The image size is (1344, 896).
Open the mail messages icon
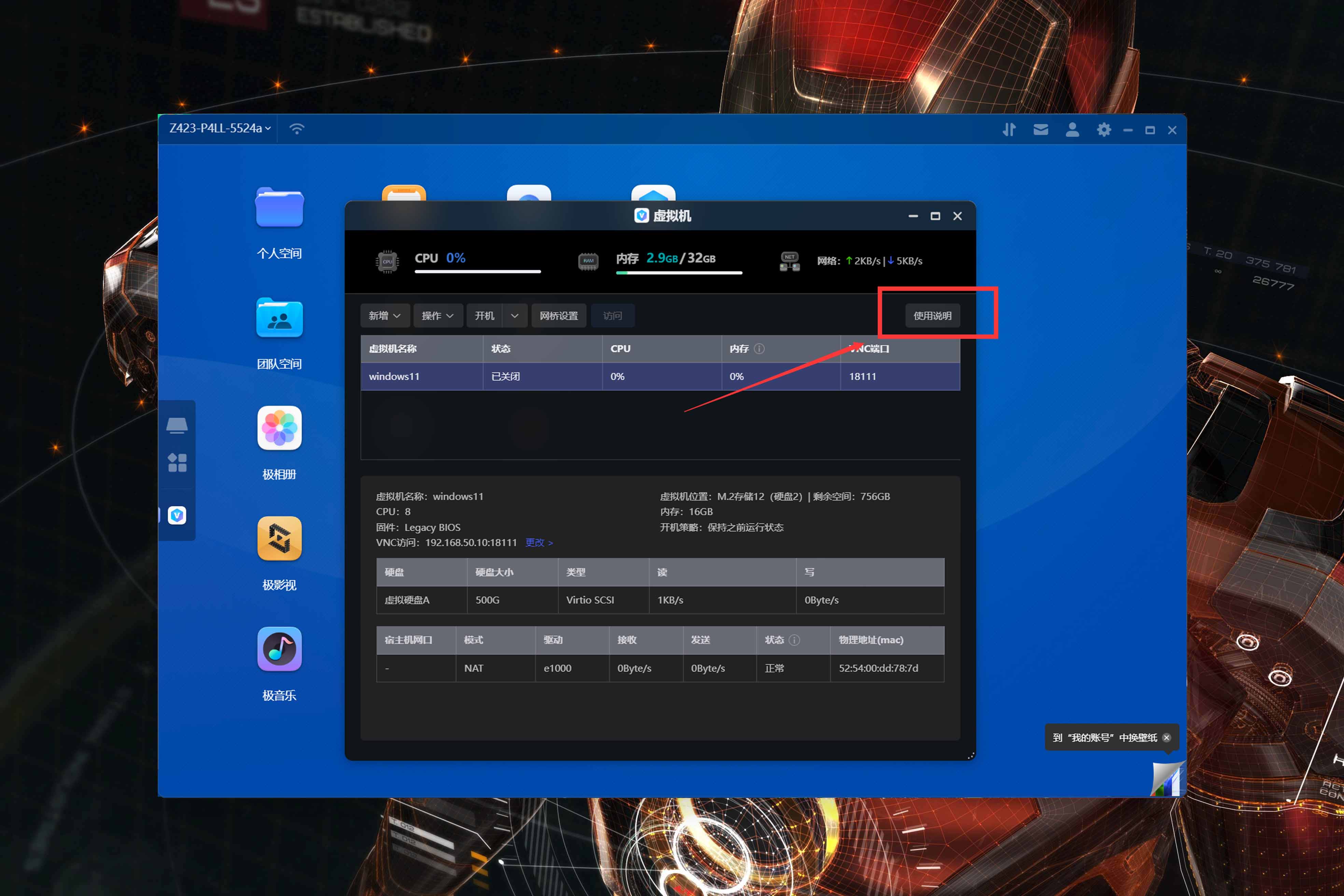(1040, 130)
